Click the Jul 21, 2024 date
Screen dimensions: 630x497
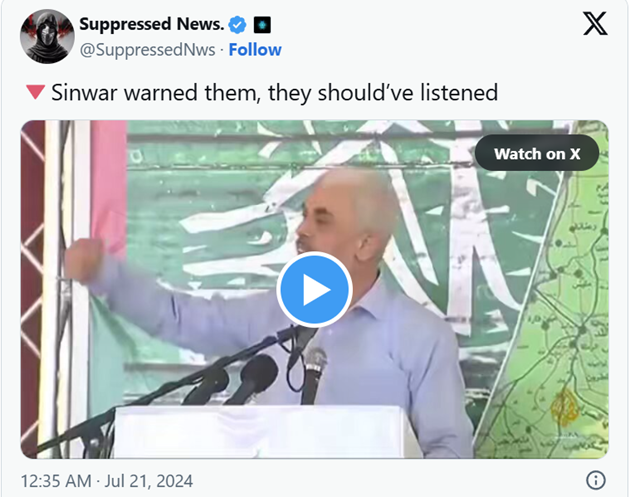(149, 481)
